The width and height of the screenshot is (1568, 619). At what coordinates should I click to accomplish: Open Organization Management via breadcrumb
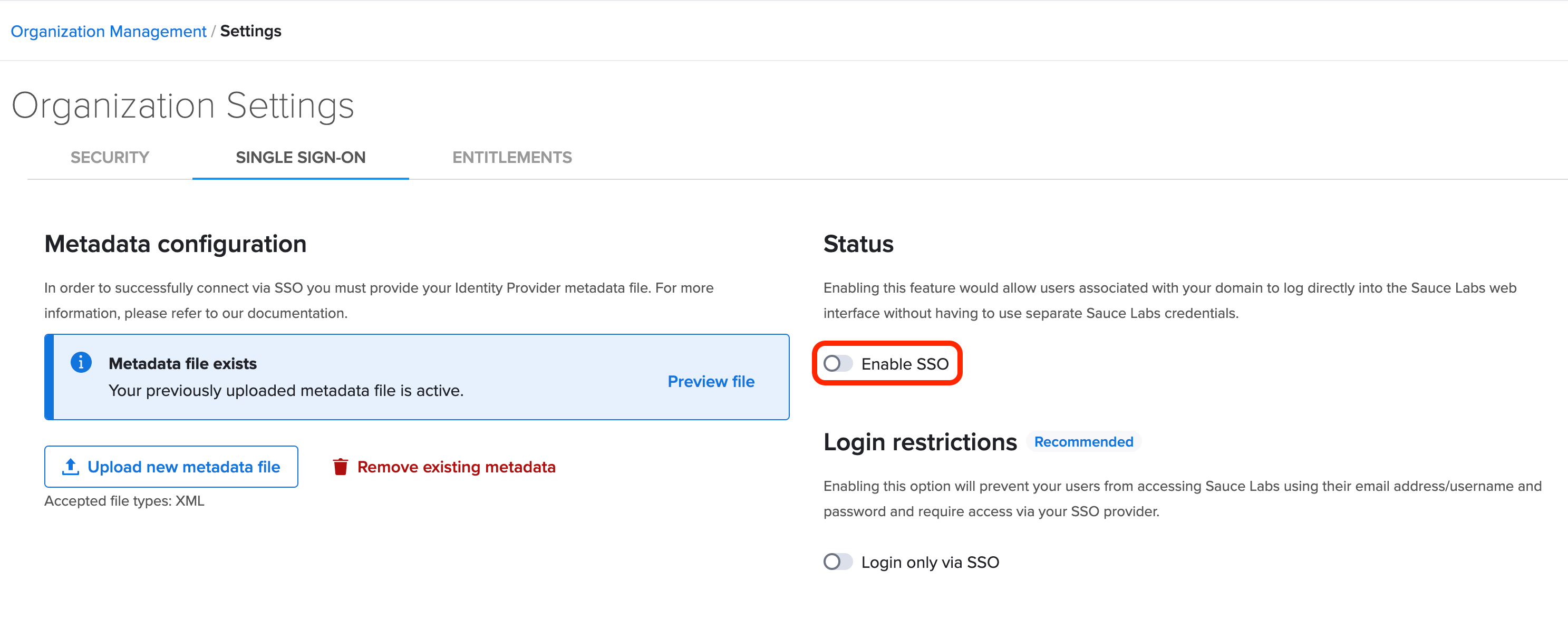(109, 31)
